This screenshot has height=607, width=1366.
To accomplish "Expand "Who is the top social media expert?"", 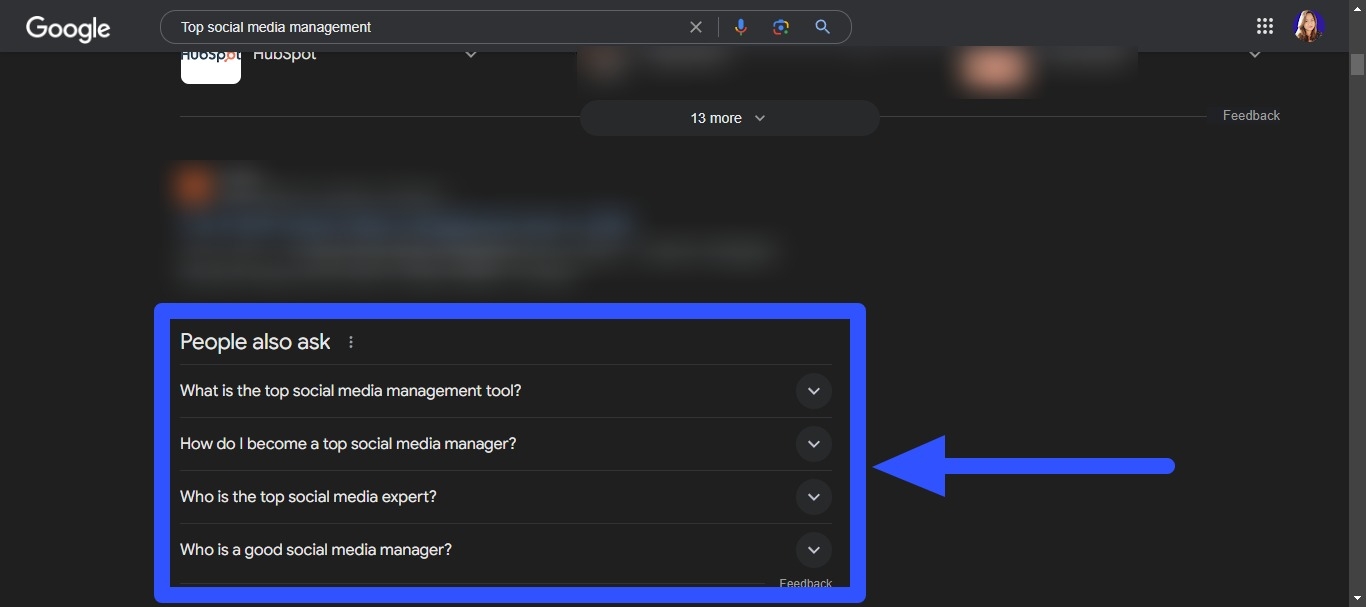I will coord(813,497).
